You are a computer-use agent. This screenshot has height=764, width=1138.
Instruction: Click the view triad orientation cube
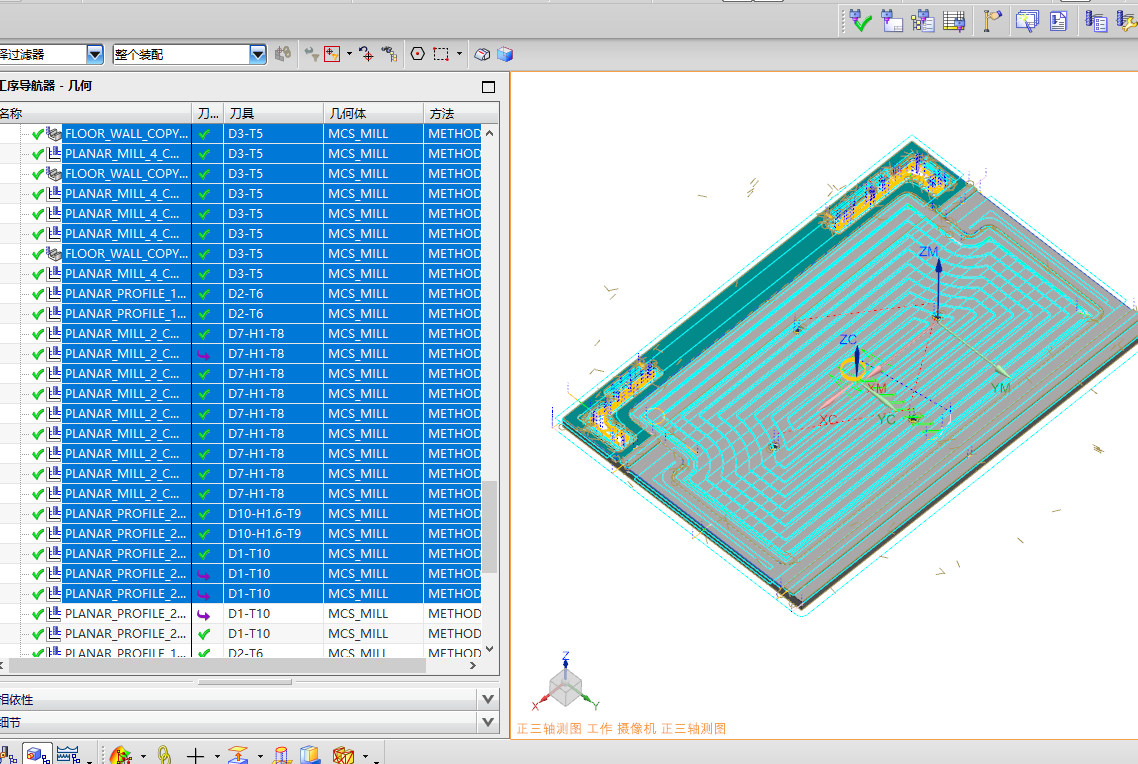point(566,687)
